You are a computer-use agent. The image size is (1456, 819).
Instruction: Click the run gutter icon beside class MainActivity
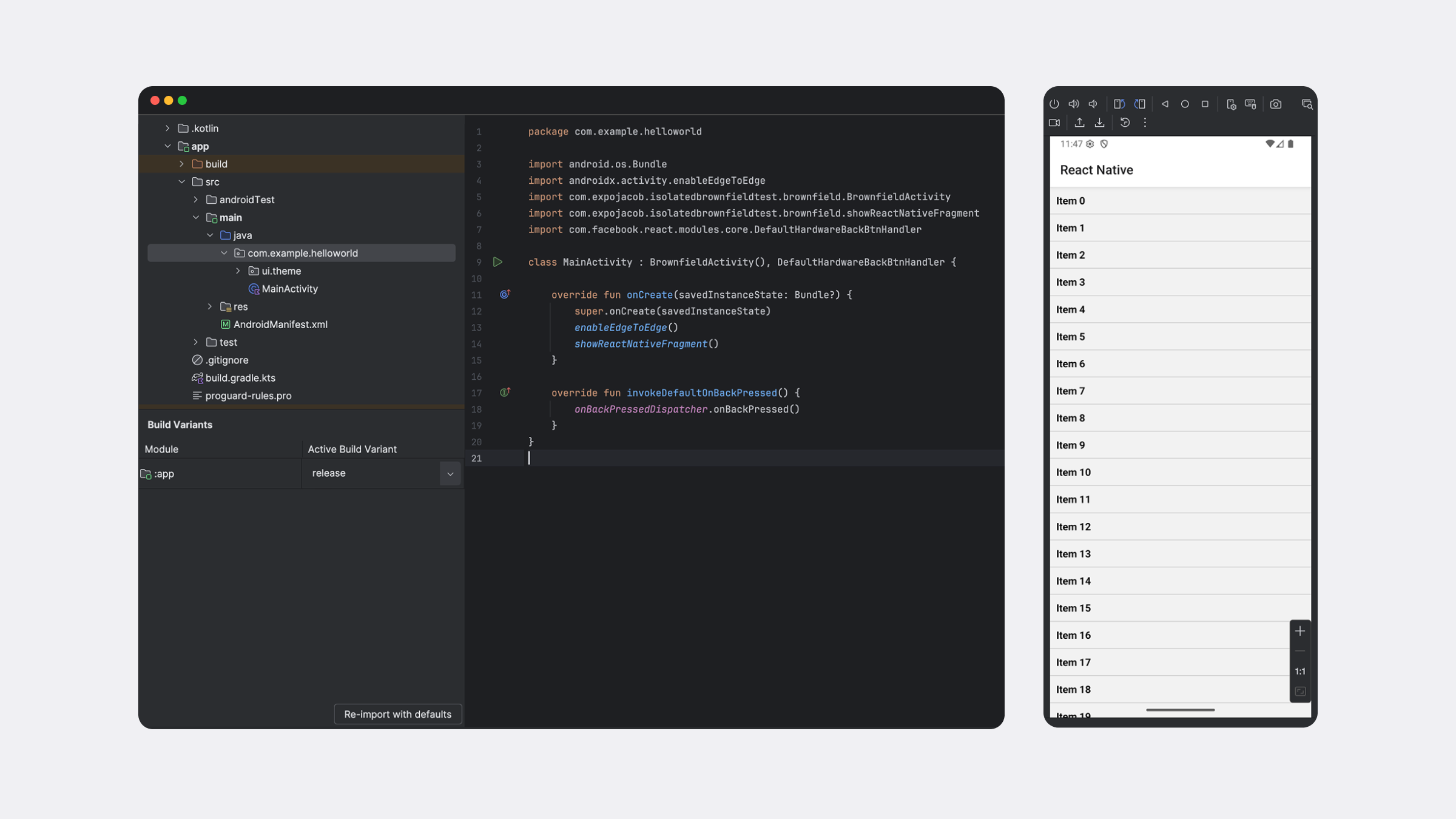(497, 262)
